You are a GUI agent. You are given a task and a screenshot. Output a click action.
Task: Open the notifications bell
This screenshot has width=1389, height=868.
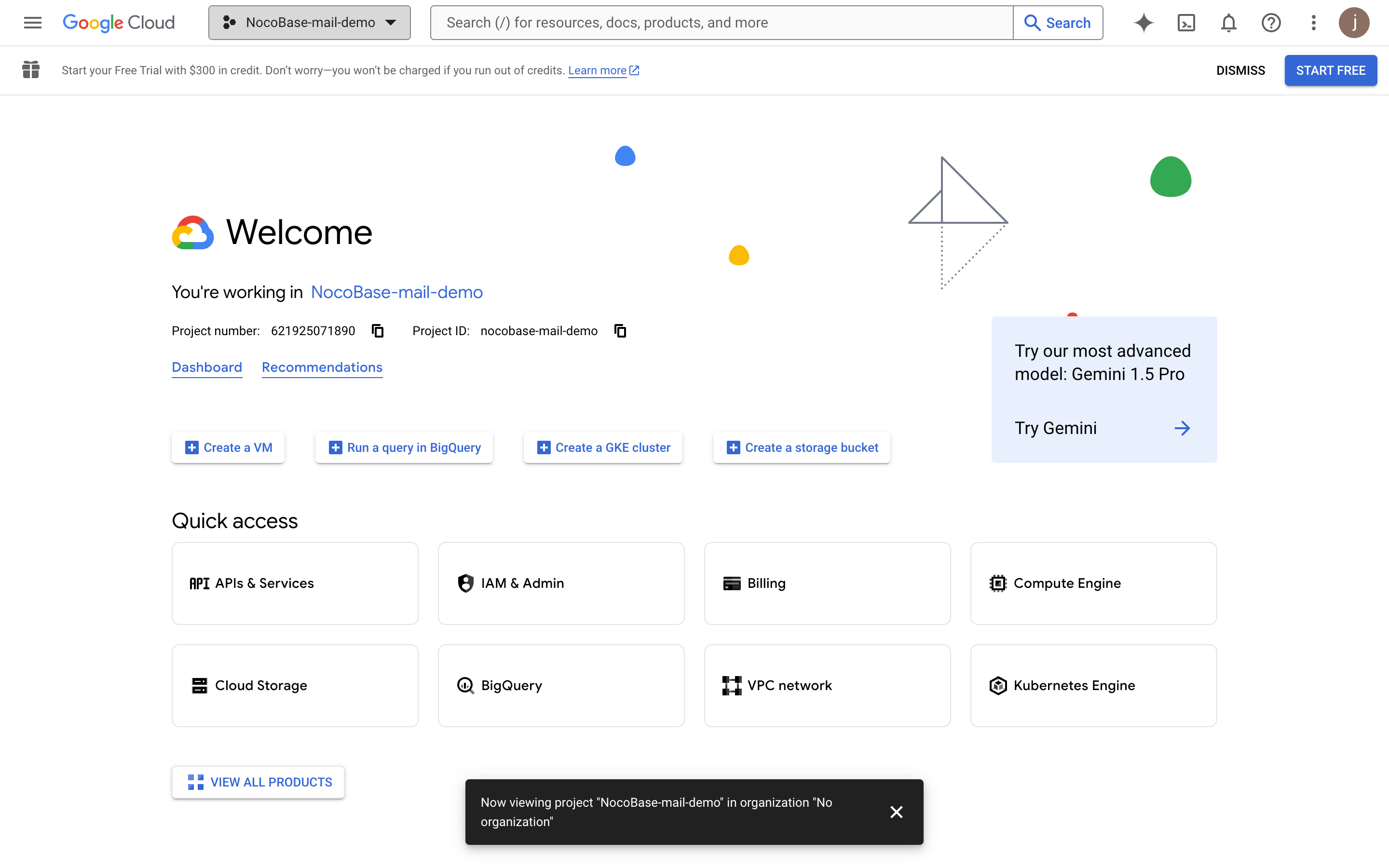(x=1228, y=23)
